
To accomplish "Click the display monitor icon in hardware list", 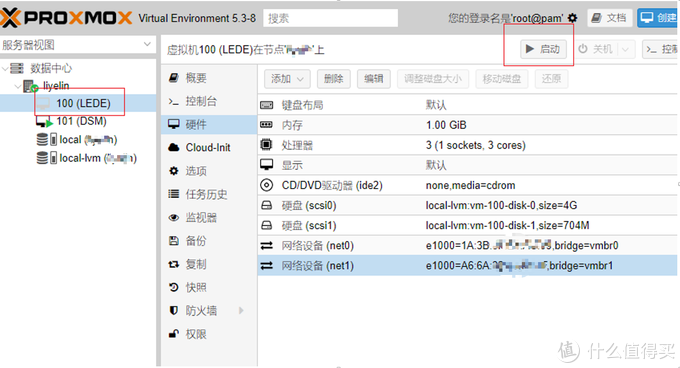I will [x=266, y=165].
